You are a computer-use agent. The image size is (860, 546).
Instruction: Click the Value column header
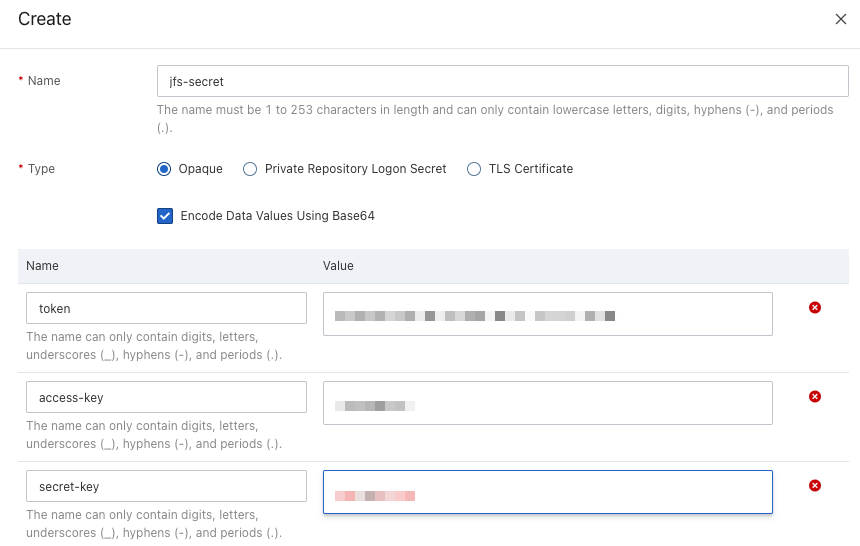pos(338,266)
